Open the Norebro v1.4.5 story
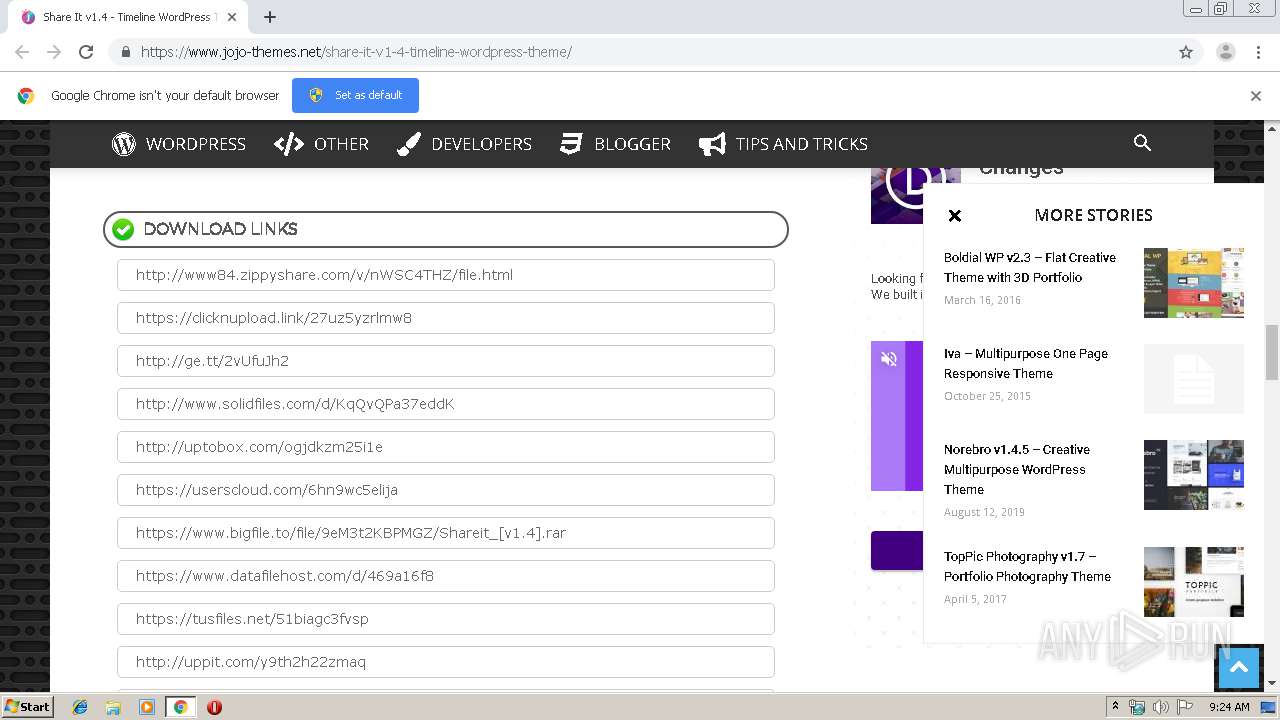Screen dimensions: 1280x720 (1017, 469)
